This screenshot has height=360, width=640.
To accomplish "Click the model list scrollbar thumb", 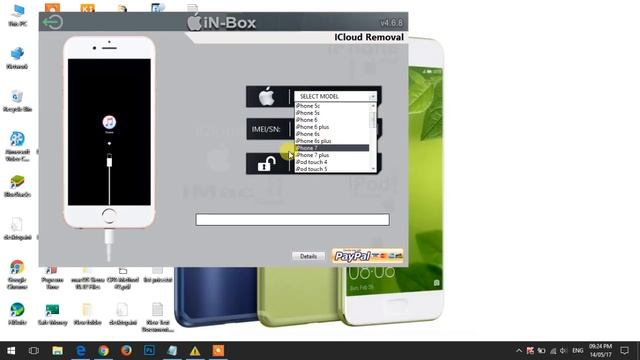I will (x=373, y=119).
